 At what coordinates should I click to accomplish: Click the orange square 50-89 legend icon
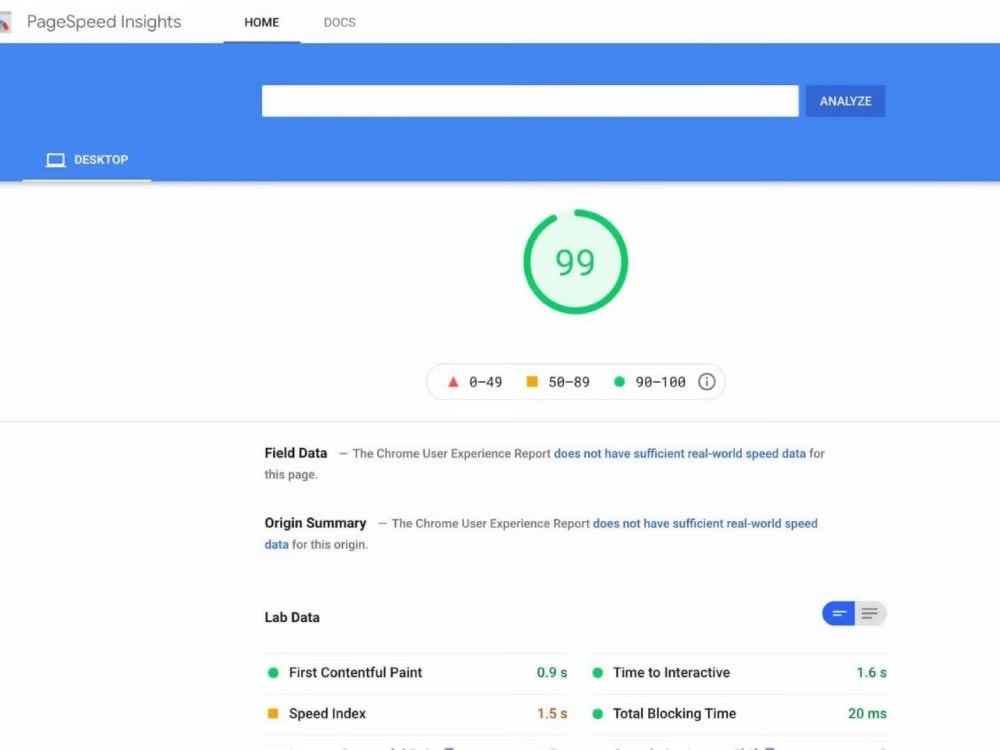click(532, 381)
